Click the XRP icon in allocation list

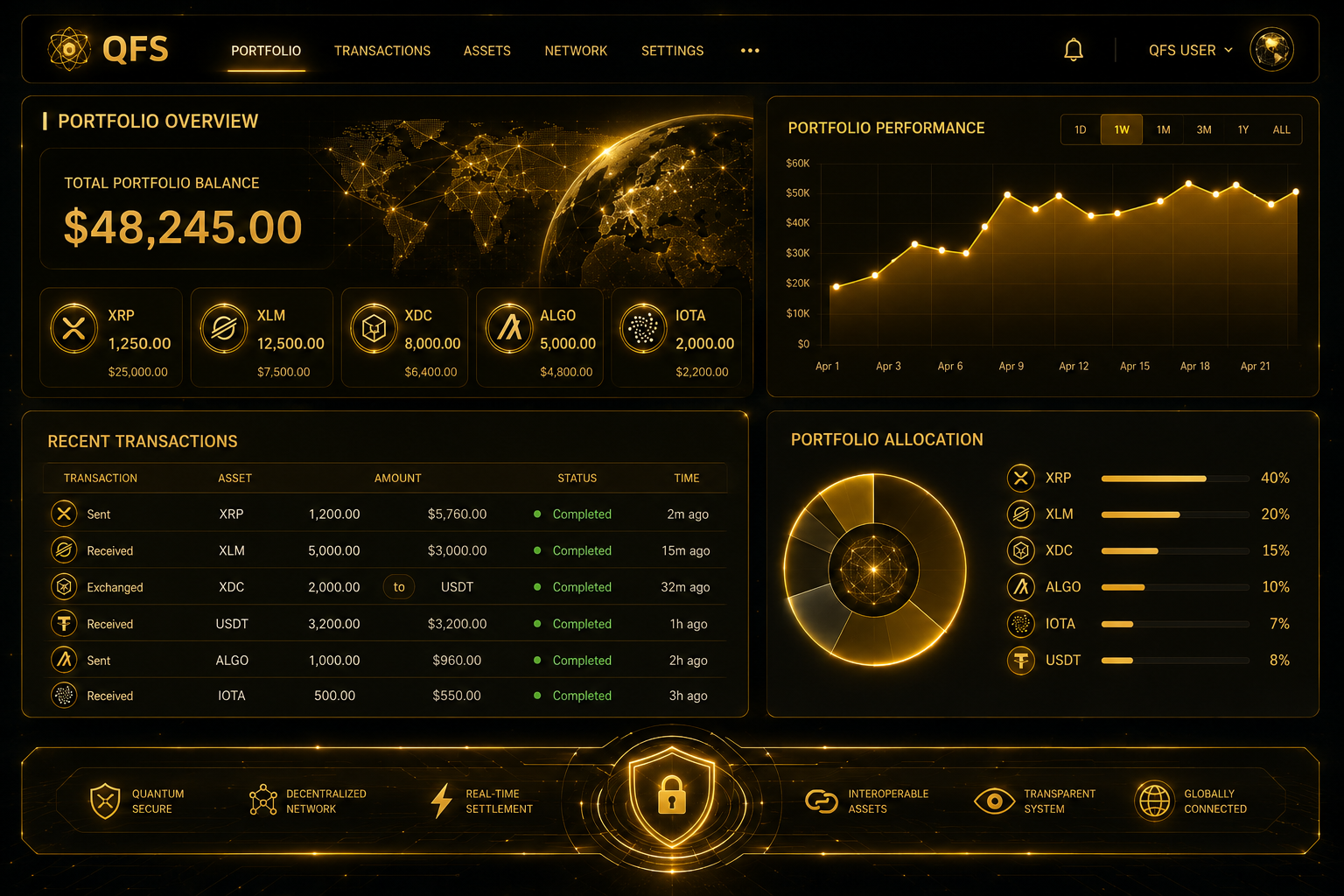point(1020,478)
